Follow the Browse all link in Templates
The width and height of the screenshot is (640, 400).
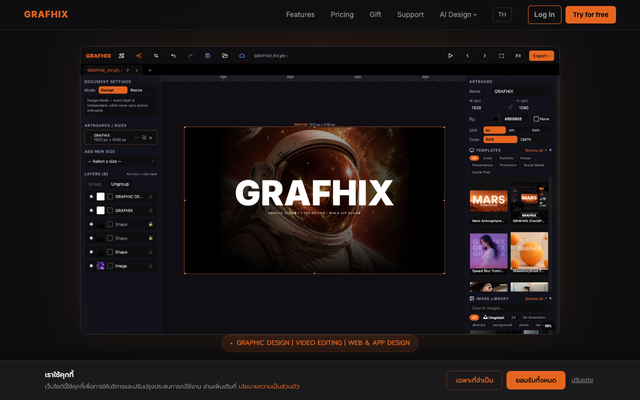point(536,150)
